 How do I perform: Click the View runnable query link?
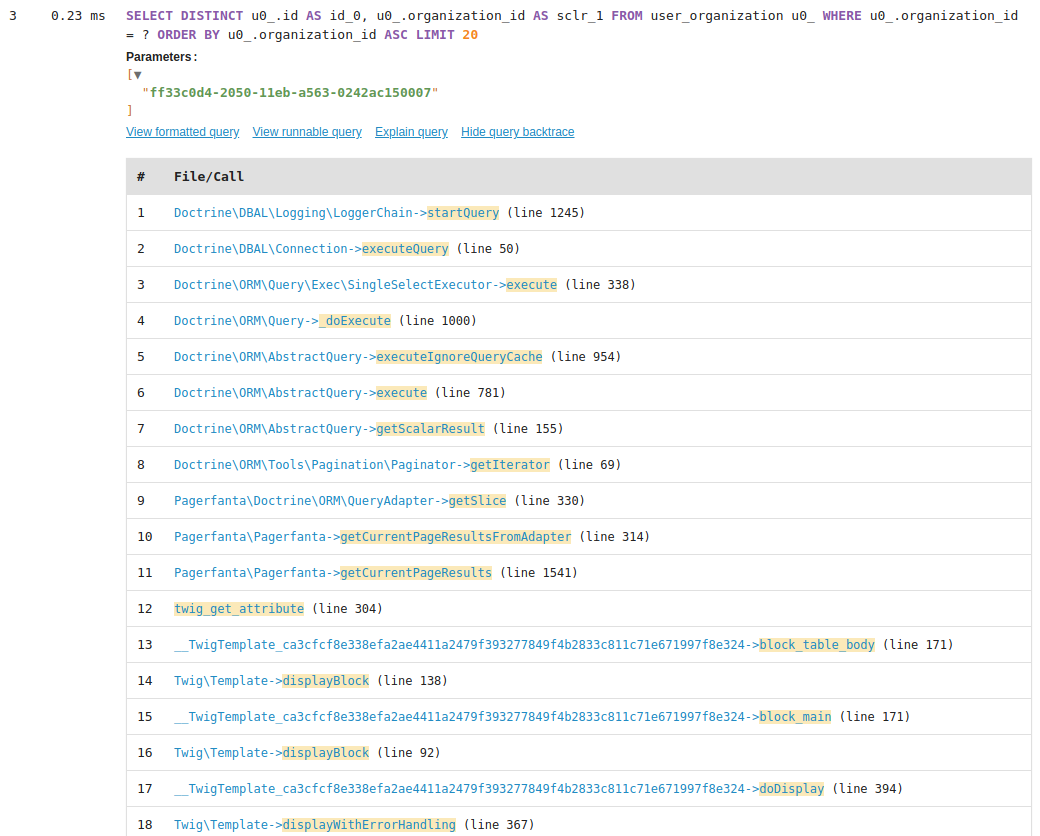click(307, 131)
